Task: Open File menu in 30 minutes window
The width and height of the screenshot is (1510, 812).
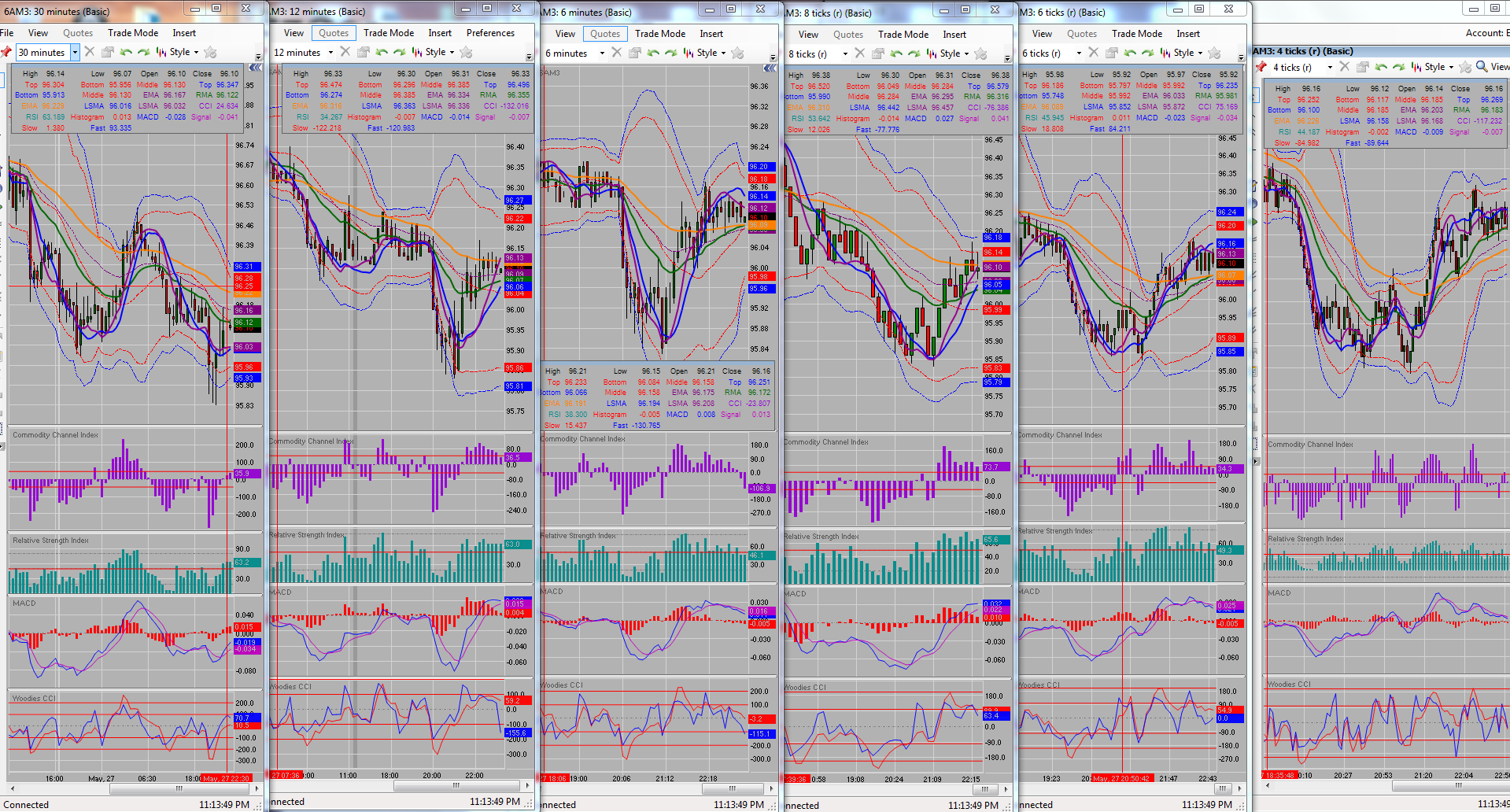Action: coord(7,33)
